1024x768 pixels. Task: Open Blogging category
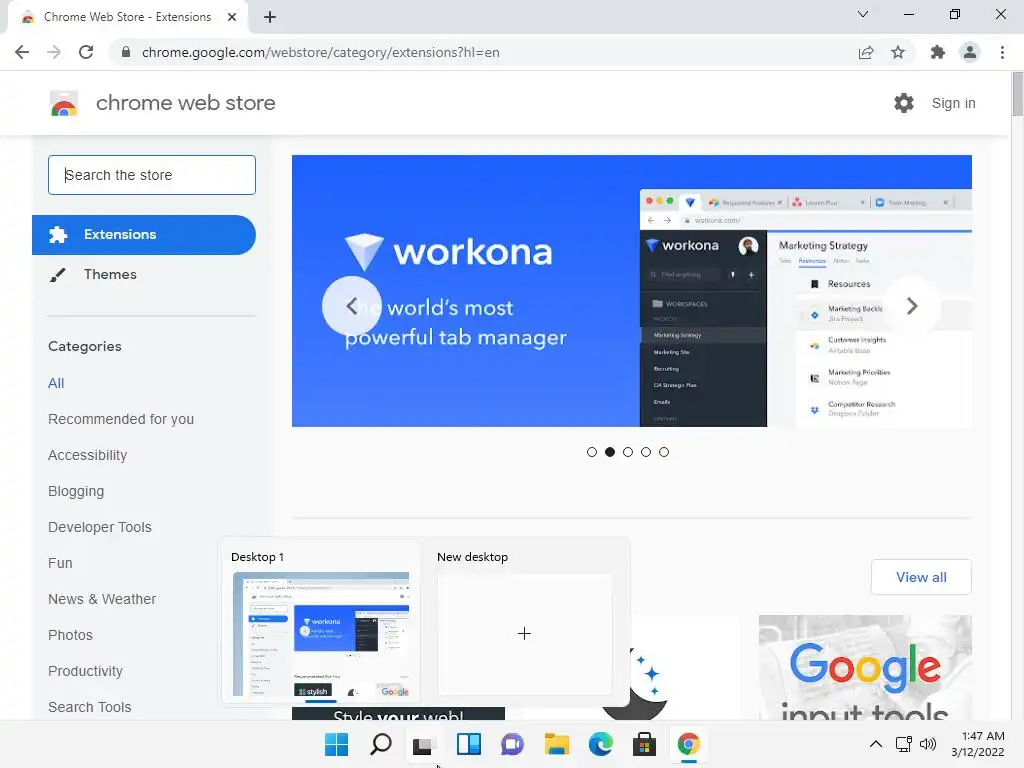point(76,491)
